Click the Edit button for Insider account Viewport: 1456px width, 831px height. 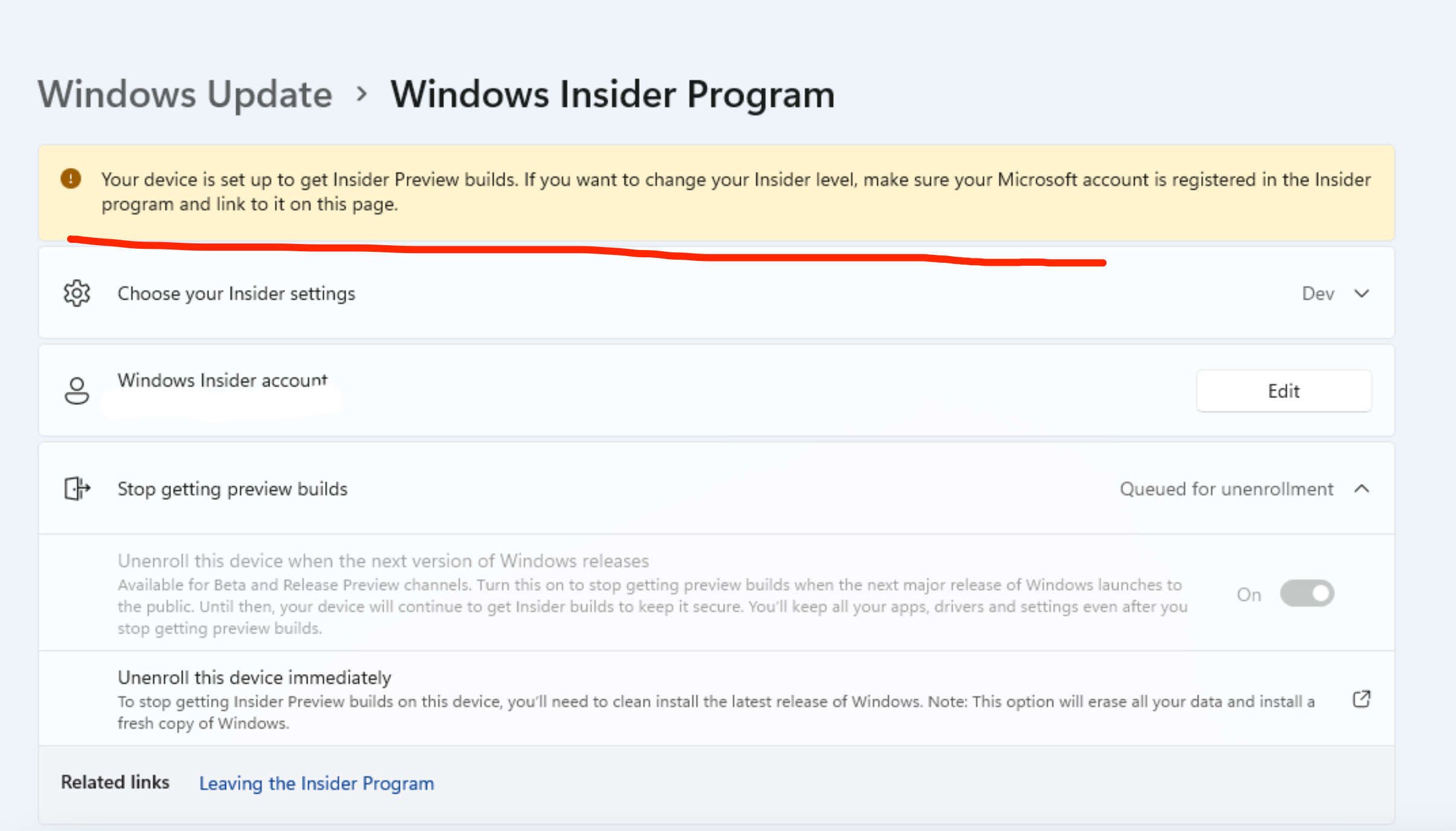[x=1284, y=391]
